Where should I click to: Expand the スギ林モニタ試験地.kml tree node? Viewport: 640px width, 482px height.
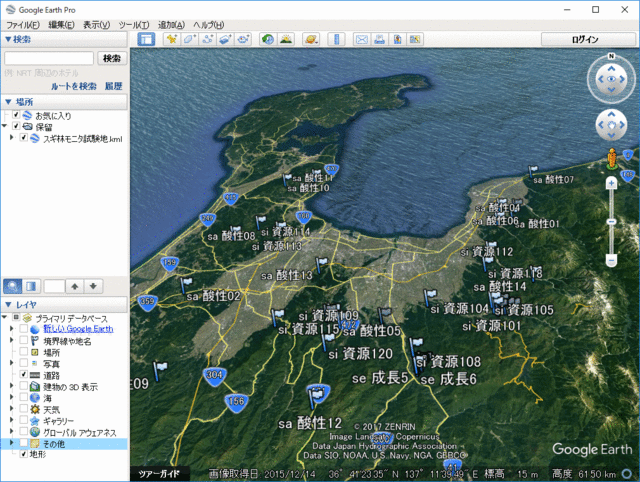point(11,138)
